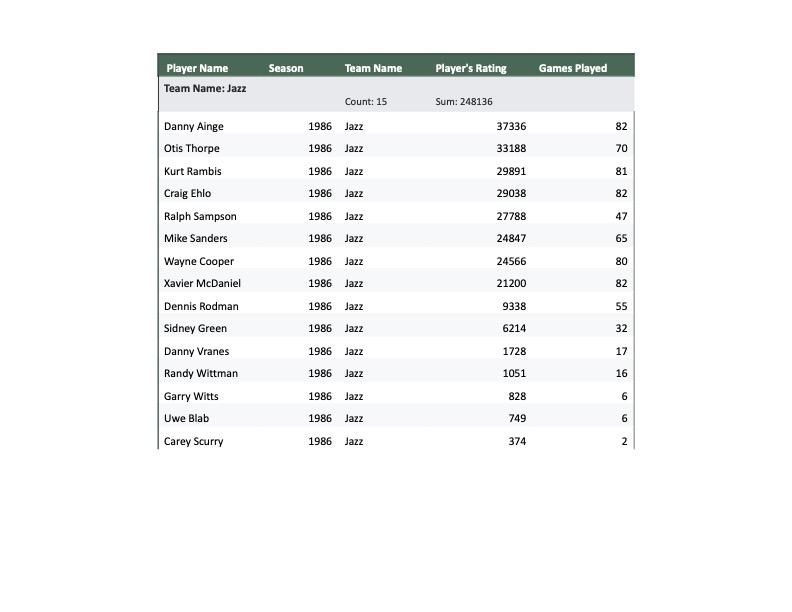Click Randy Wittman name cell

[200, 374]
